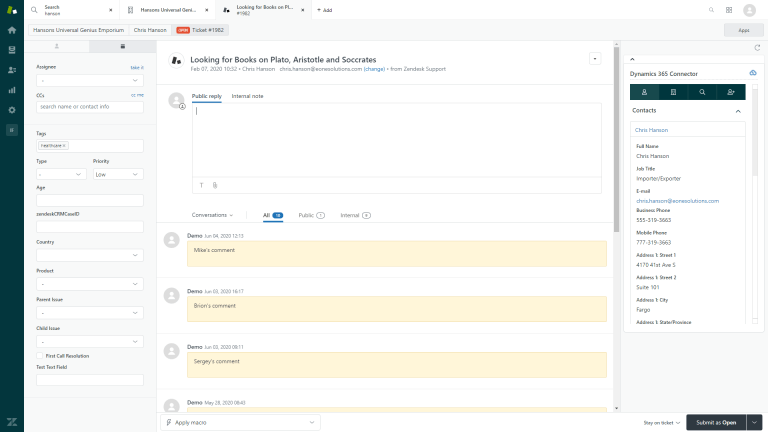Screen dimensions: 768x432
Task: Open the Country dropdown
Action: point(90,255)
